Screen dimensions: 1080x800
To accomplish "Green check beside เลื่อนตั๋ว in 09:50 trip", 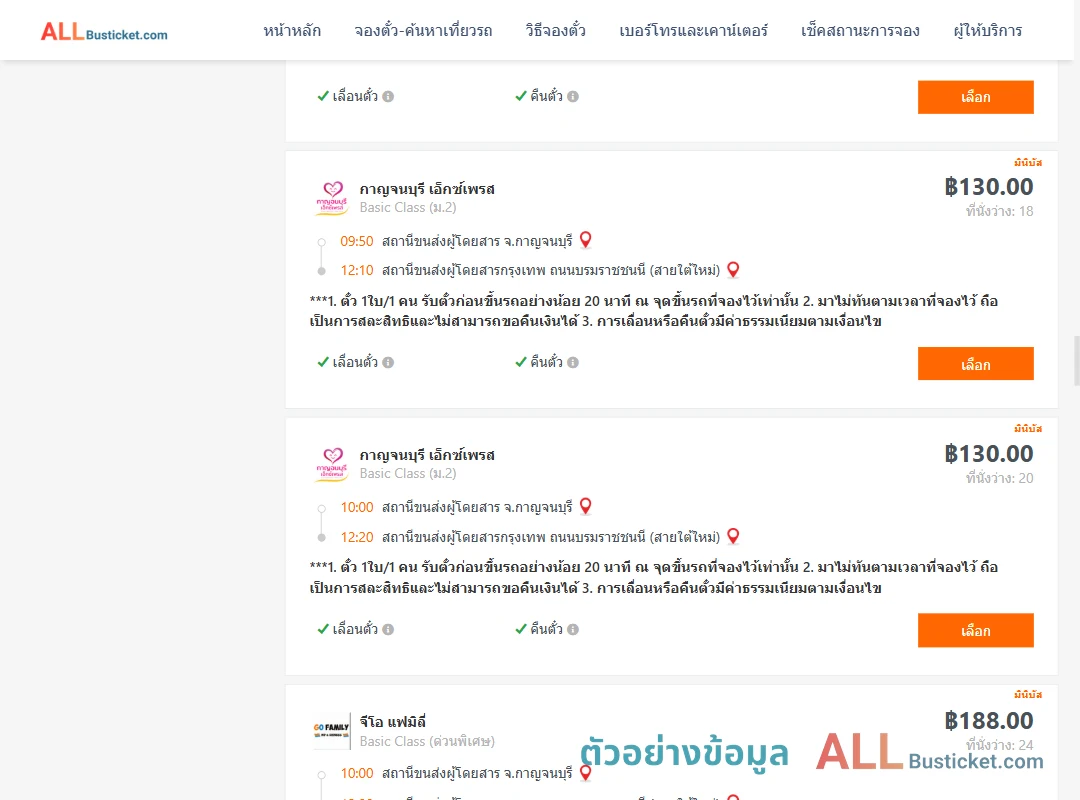I will click(x=322, y=362).
